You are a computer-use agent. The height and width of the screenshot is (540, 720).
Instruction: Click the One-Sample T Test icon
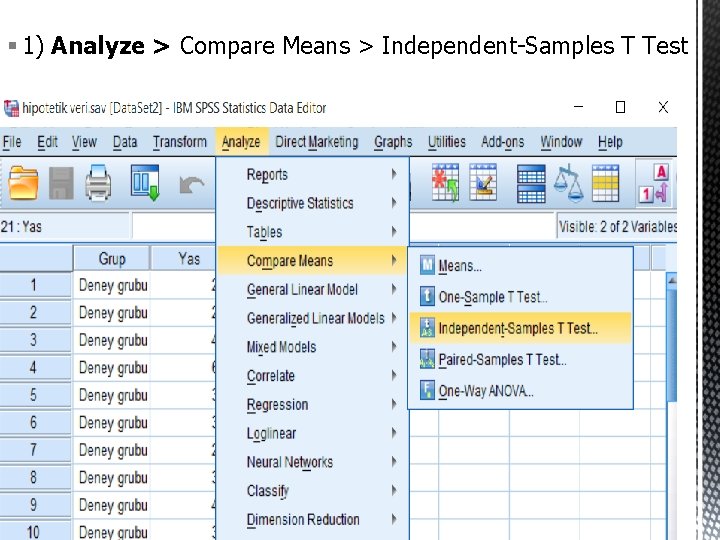pos(427,297)
